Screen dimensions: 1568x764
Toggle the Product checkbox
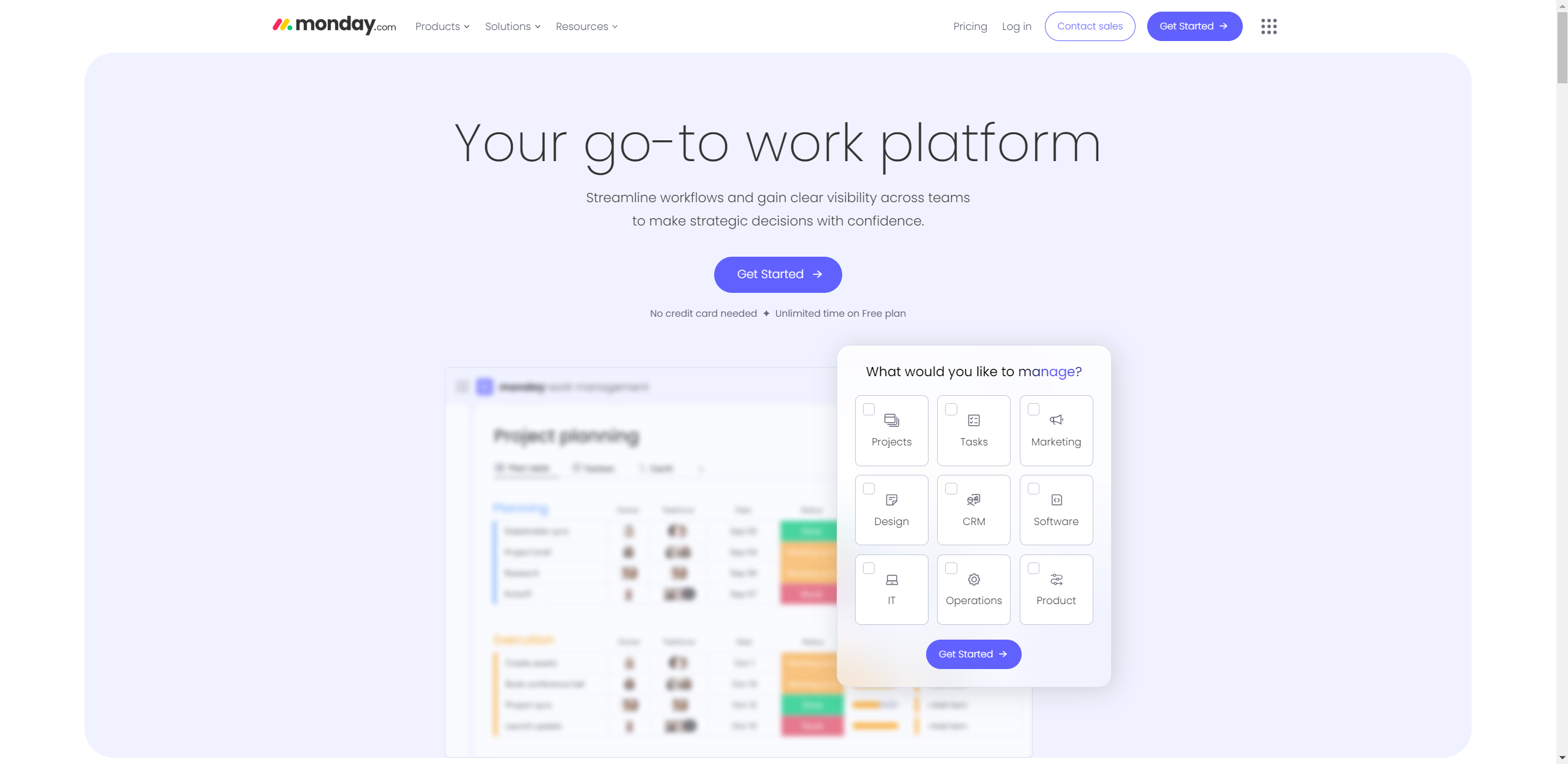pos(1033,568)
